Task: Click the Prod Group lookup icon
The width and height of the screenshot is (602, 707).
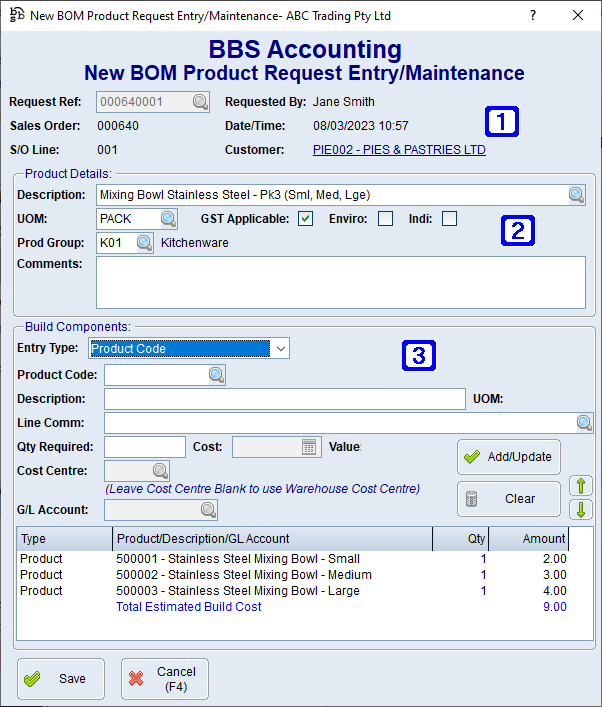Action: [x=145, y=243]
